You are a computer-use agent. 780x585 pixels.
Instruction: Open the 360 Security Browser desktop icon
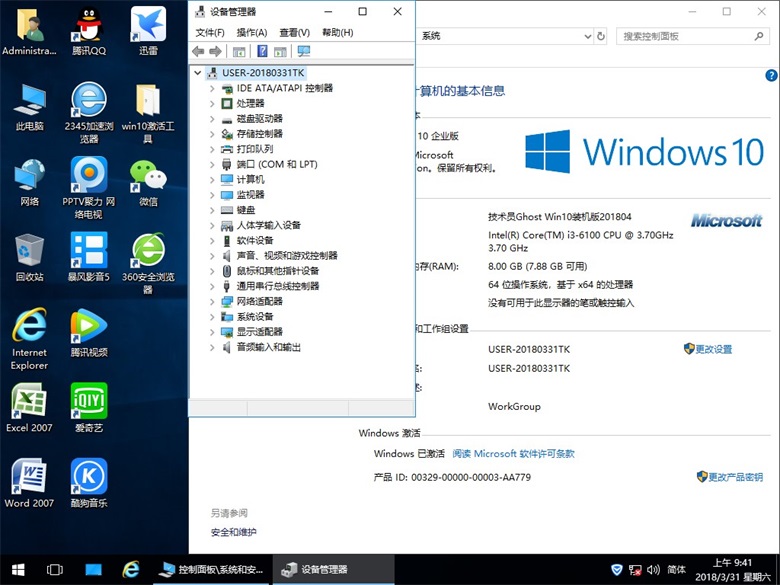(148, 256)
